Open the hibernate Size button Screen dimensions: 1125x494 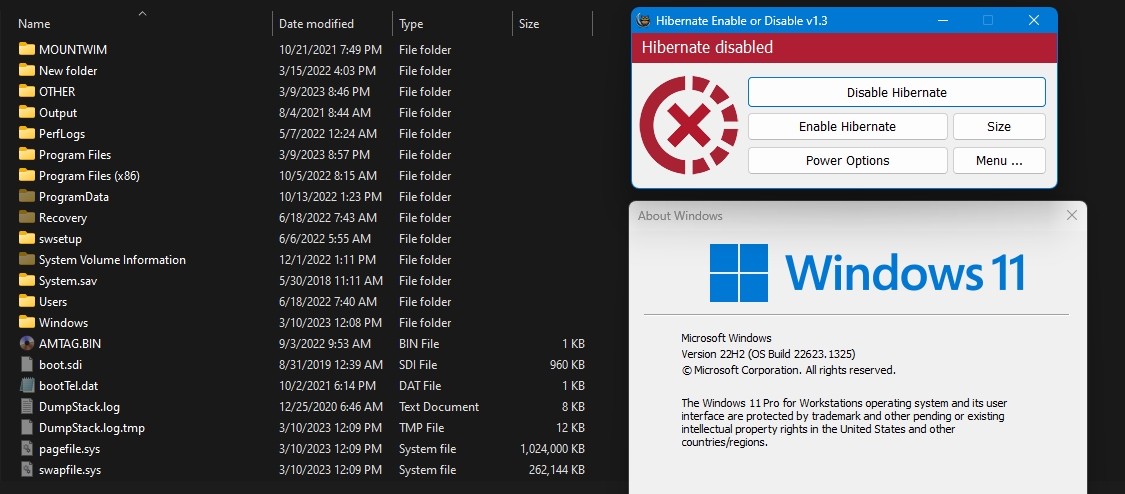[x=999, y=126]
